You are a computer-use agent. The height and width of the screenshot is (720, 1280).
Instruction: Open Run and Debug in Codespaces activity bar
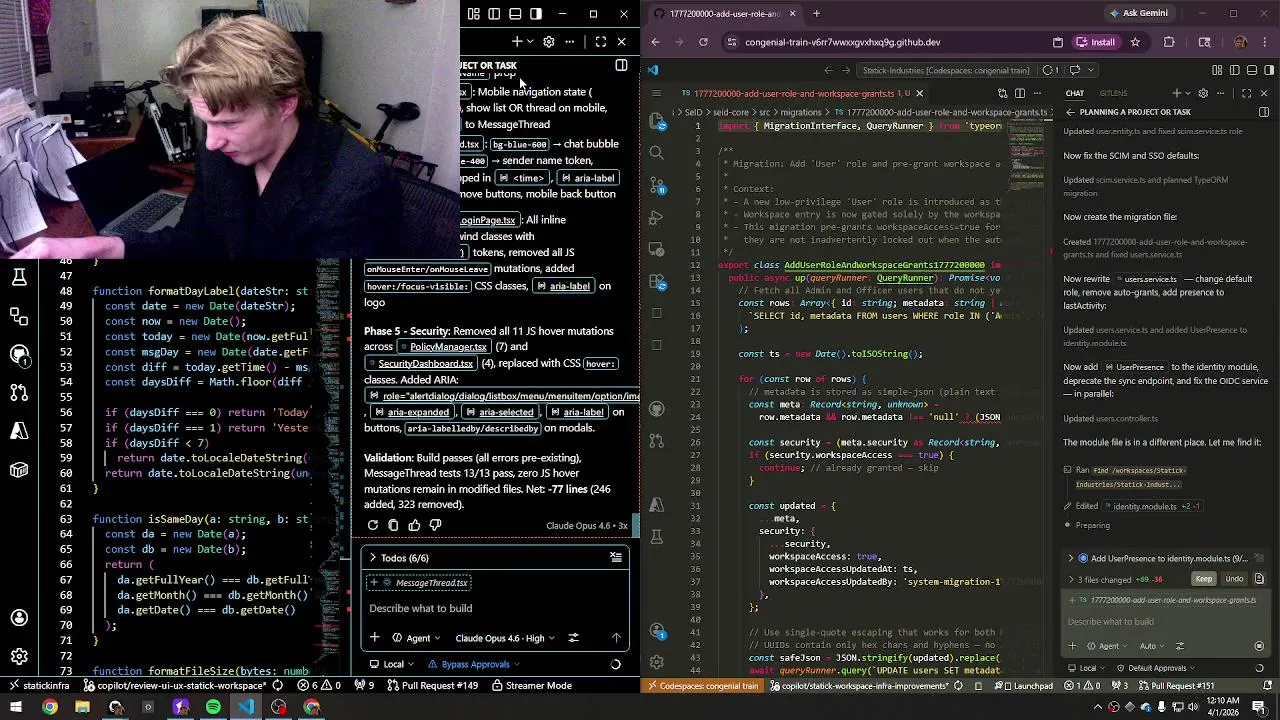656,218
